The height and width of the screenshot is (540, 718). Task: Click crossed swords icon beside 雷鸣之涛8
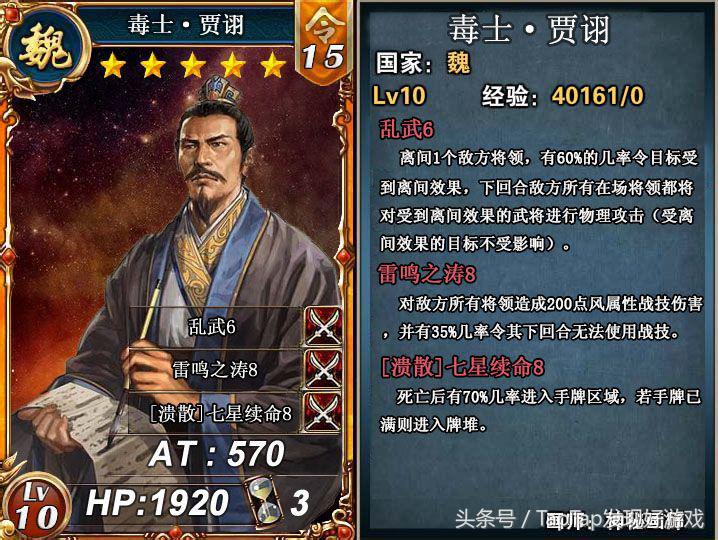pyautogui.click(x=323, y=369)
